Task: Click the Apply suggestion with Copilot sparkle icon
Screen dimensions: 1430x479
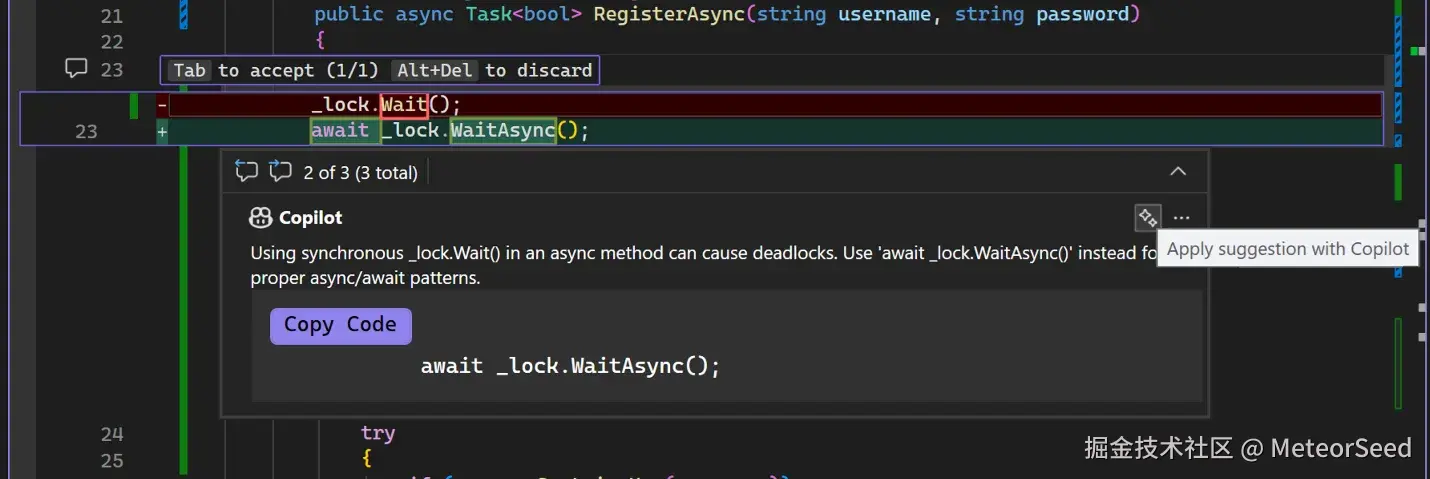Action: point(1147,217)
